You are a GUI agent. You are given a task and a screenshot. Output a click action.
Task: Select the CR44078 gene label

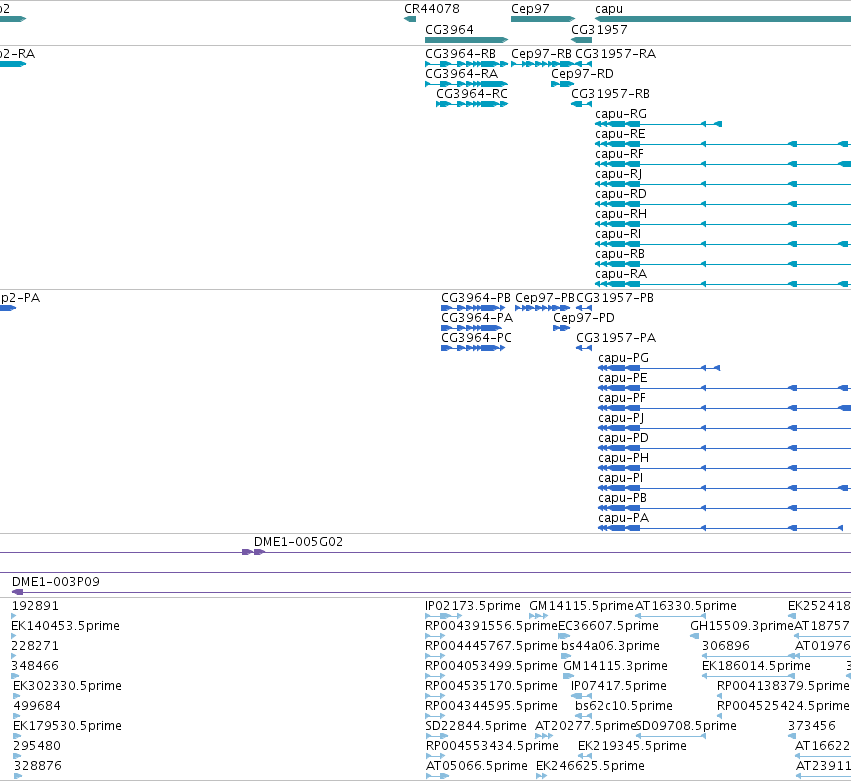(x=431, y=9)
